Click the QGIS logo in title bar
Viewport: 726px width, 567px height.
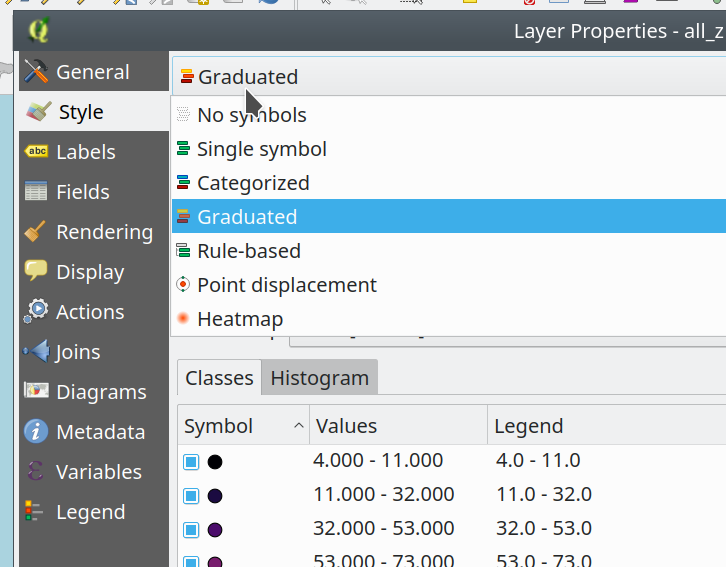[38, 31]
